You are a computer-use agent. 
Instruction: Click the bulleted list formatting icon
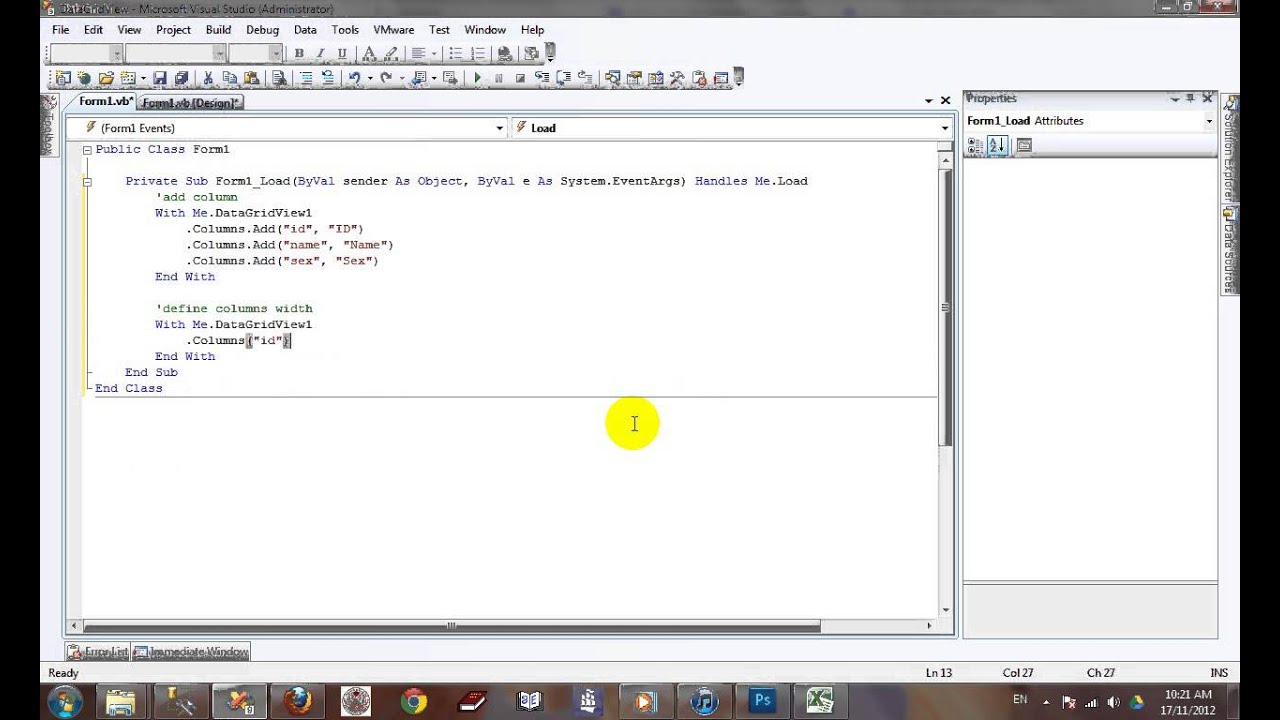[x=455, y=53]
